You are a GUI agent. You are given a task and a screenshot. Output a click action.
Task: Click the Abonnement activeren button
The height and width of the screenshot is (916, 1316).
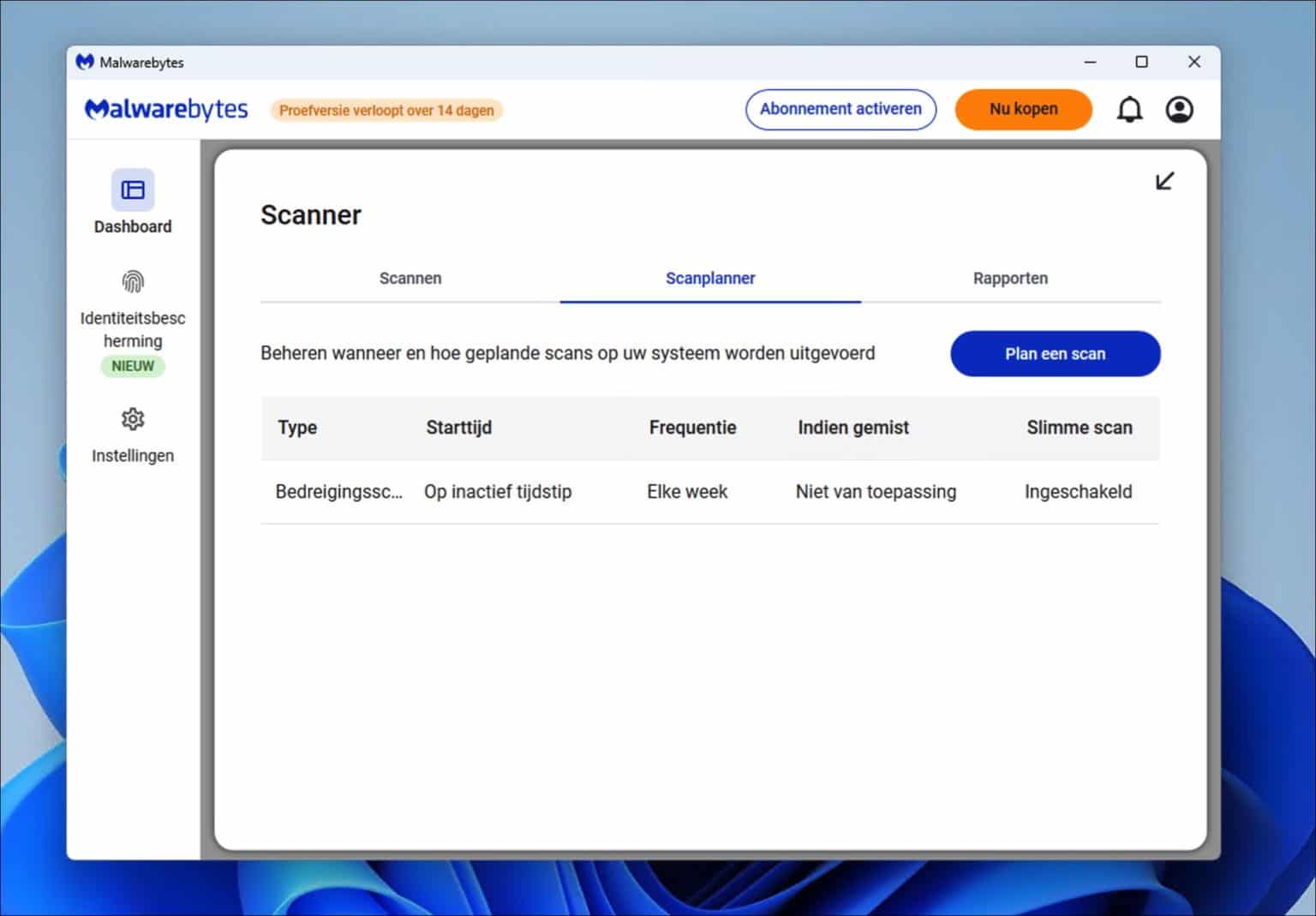pyautogui.click(x=840, y=110)
